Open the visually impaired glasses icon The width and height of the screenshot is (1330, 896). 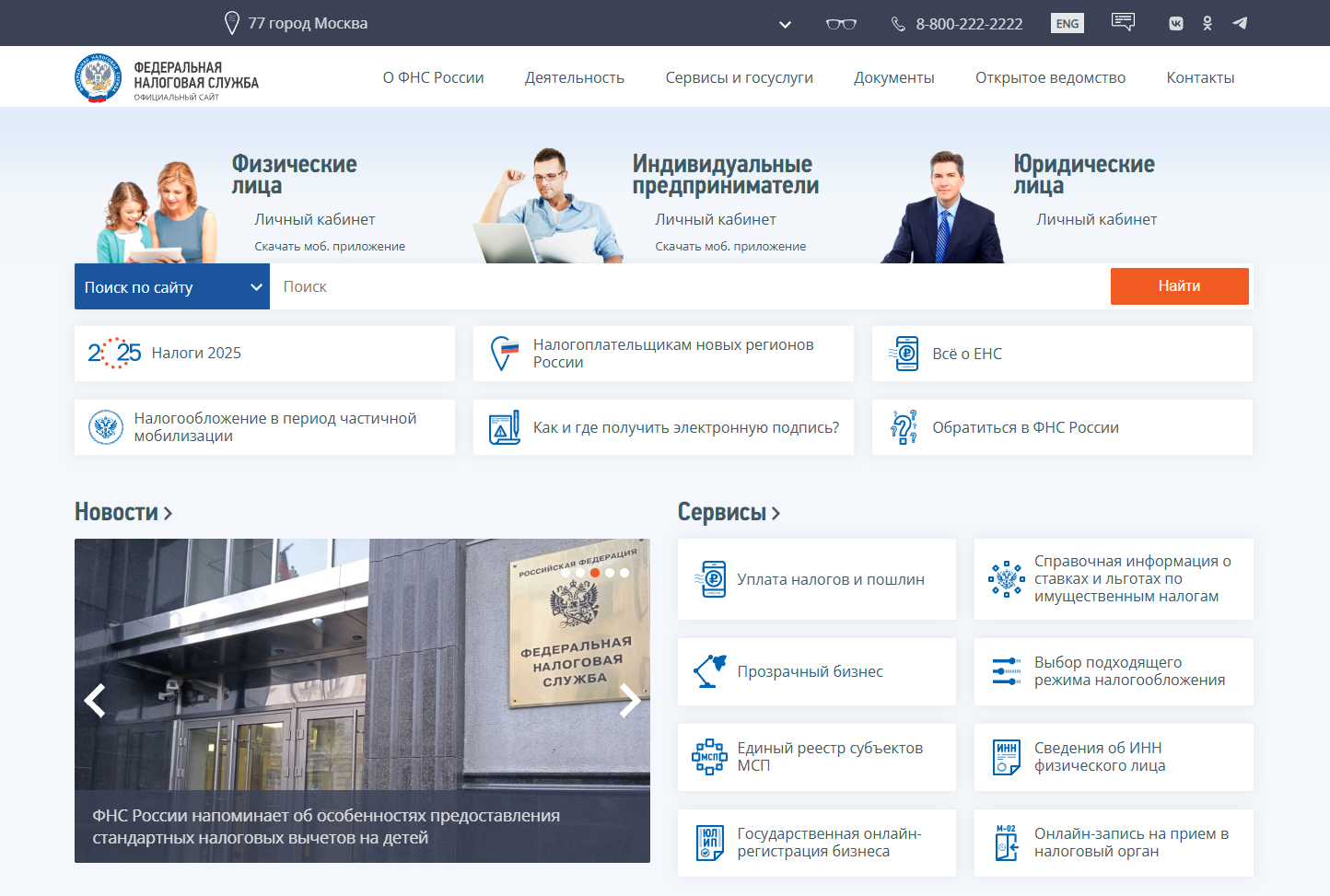tap(841, 24)
